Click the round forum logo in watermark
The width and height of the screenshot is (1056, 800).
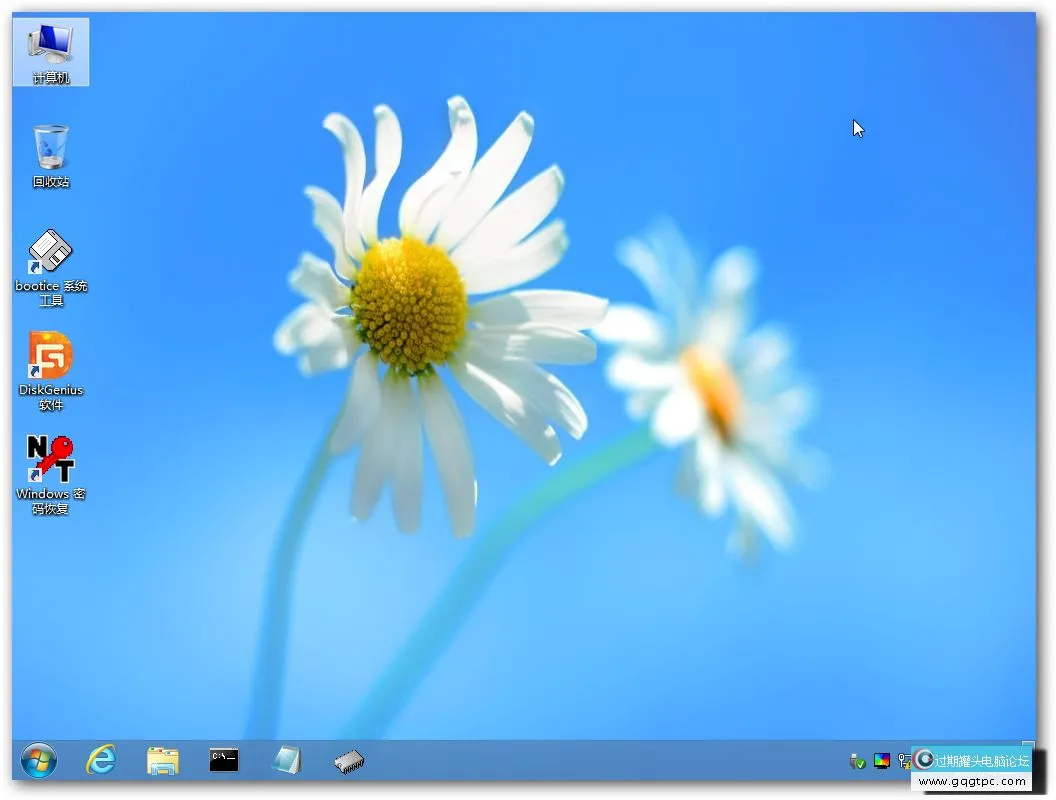click(x=924, y=760)
